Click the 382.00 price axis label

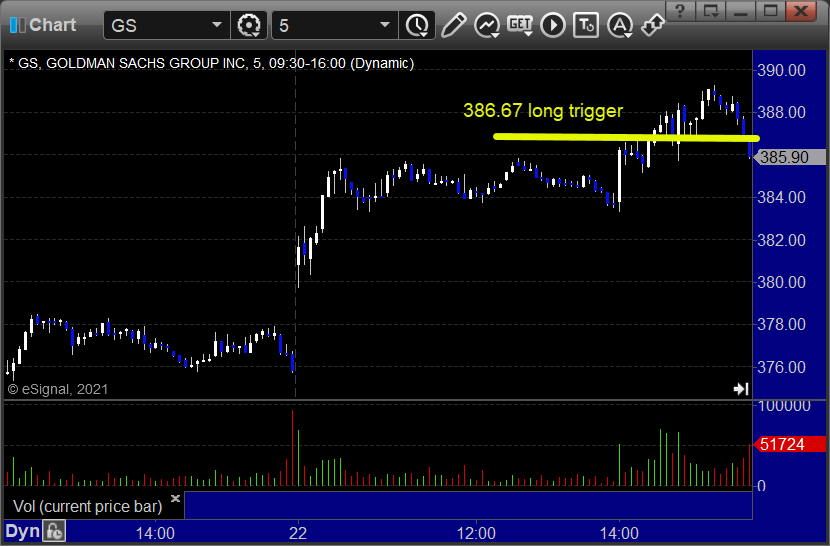coord(781,240)
